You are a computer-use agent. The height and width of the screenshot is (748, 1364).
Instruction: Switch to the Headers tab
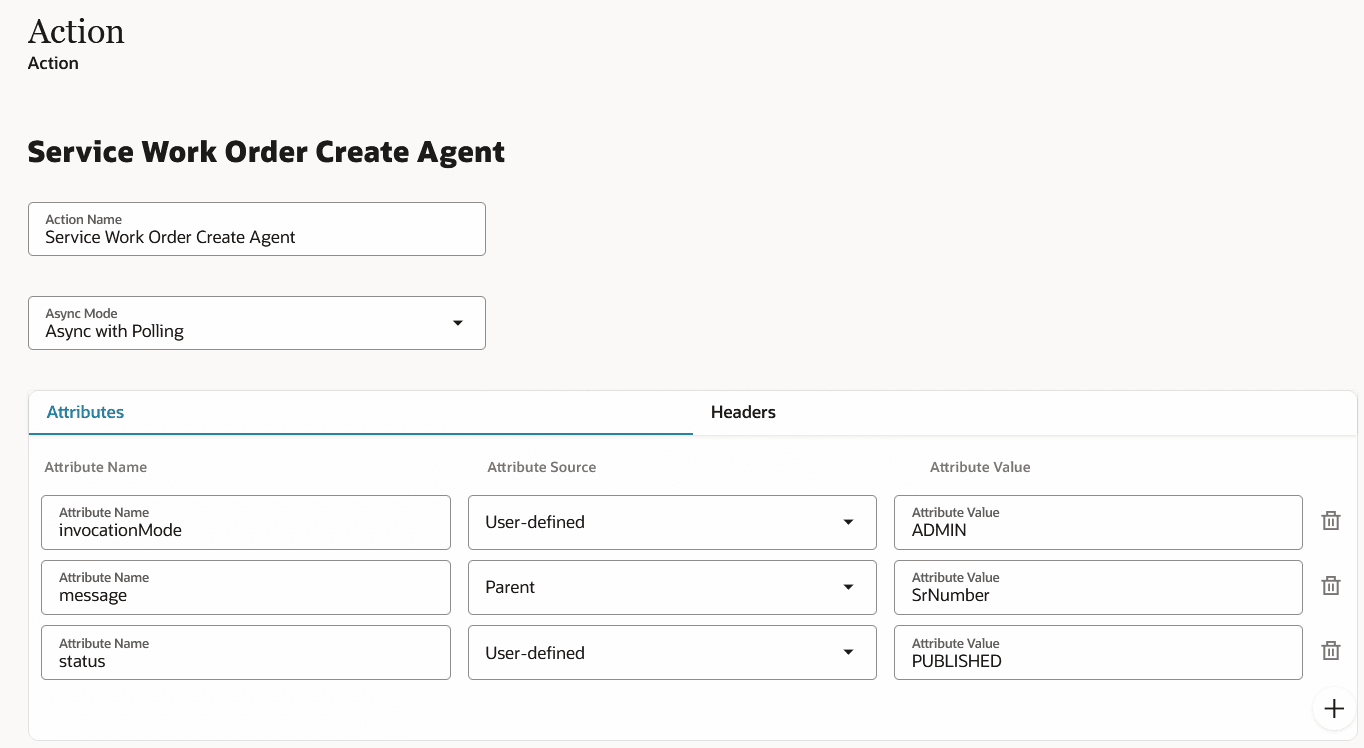[x=742, y=411]
